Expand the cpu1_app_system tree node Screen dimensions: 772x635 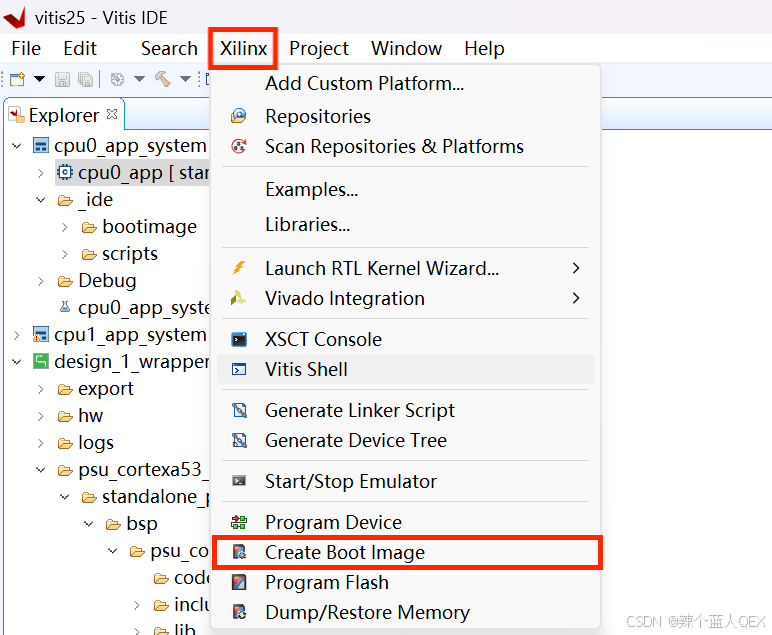pyautogui.click(x=17, y=335)
